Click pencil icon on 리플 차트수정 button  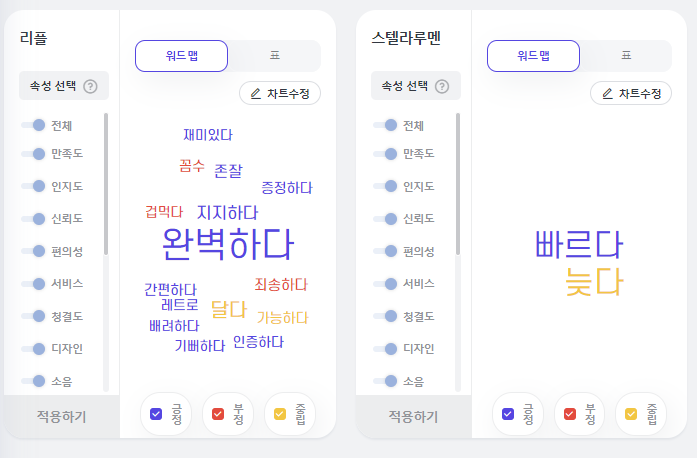256,94
